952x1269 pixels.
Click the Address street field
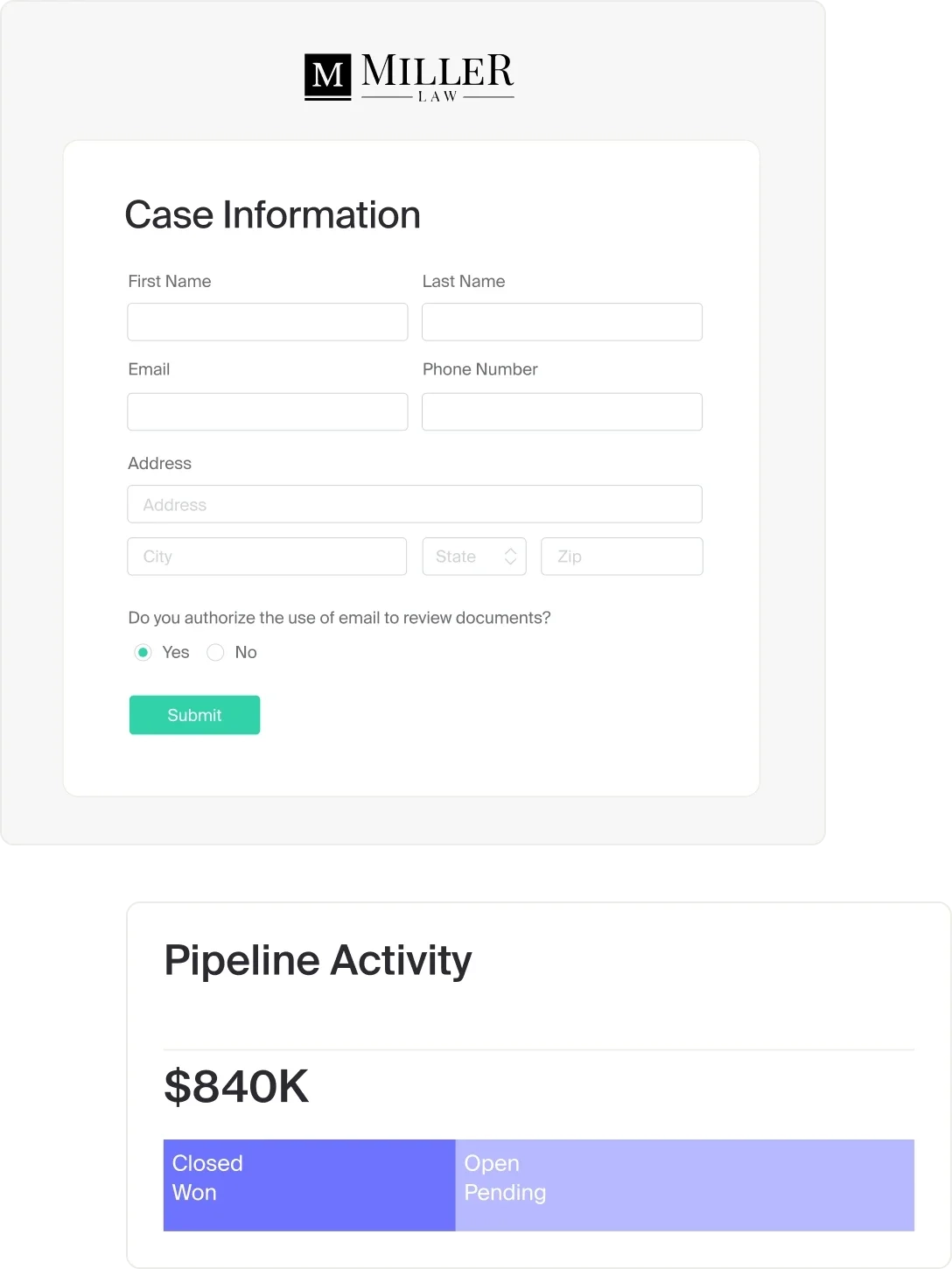click(414, 504)
